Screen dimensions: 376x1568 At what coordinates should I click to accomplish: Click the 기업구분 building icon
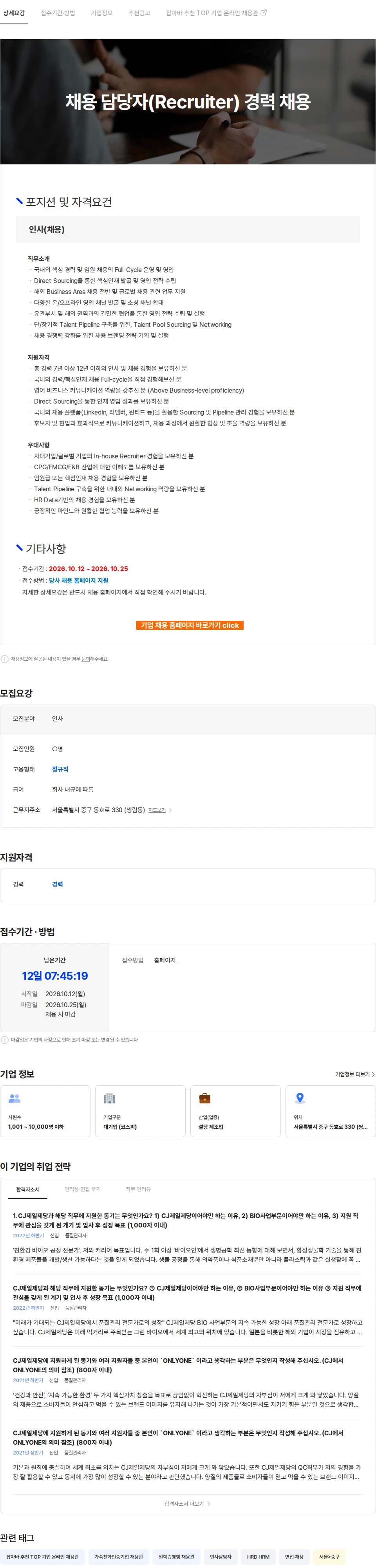click(x=110, y=1098)
